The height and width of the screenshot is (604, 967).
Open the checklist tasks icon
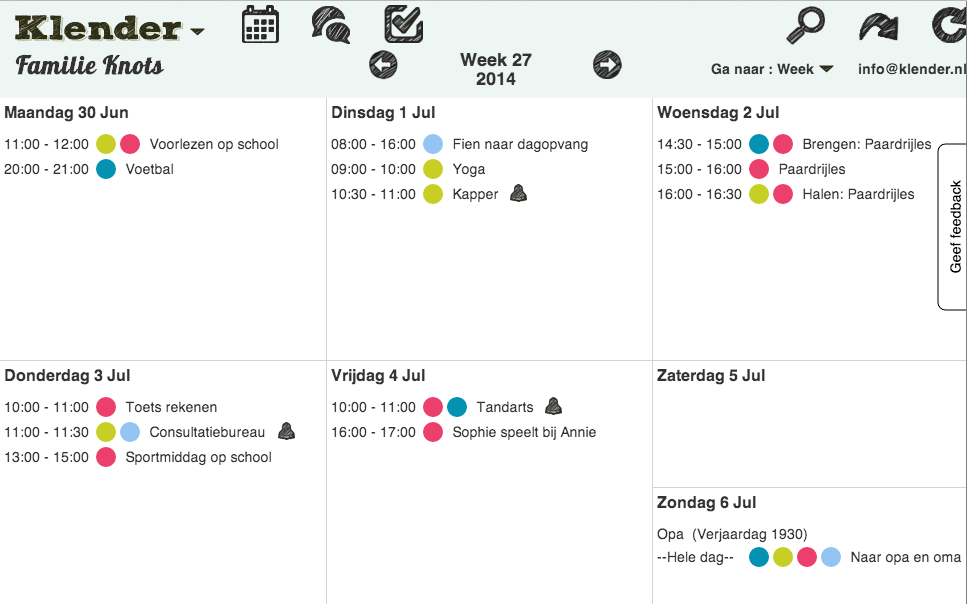[403, 24]
